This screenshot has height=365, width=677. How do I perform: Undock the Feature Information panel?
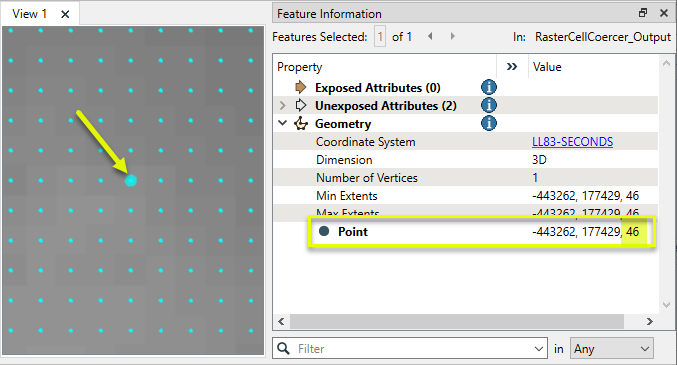[x=643, y=13]
